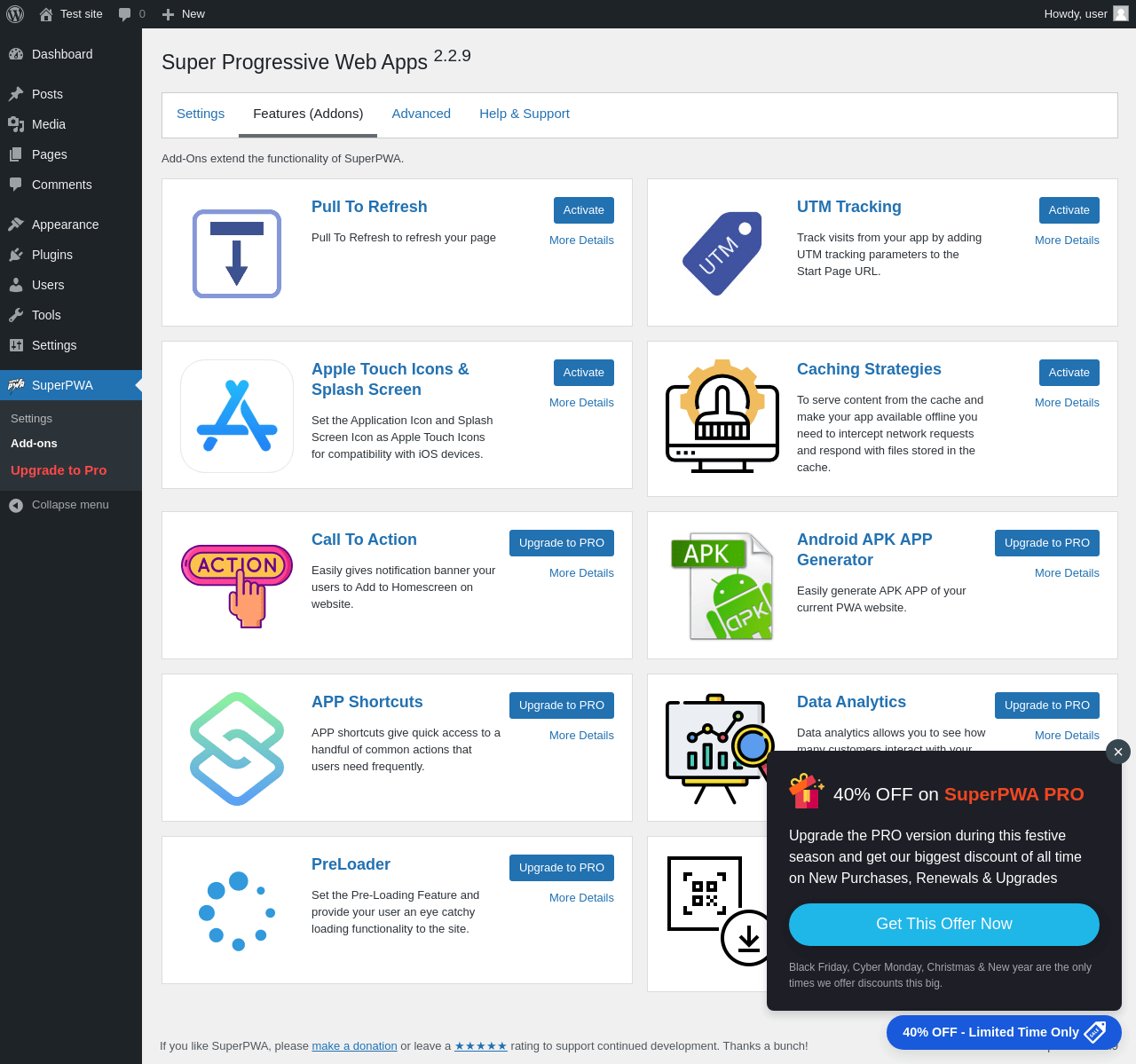Click the Comments icon in sidebar
The width and height of the screenshot is (1136, 1064).
coord(16,185)
